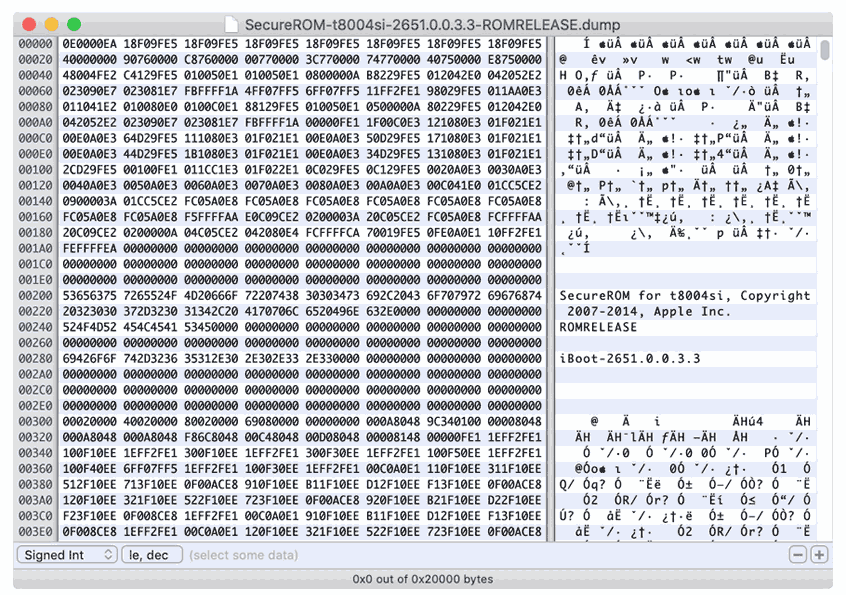The width and height of the screenshot is (846, 595).
Task: Select hex word F23F10EE at offset 003C0
Action: coord(90,516)
